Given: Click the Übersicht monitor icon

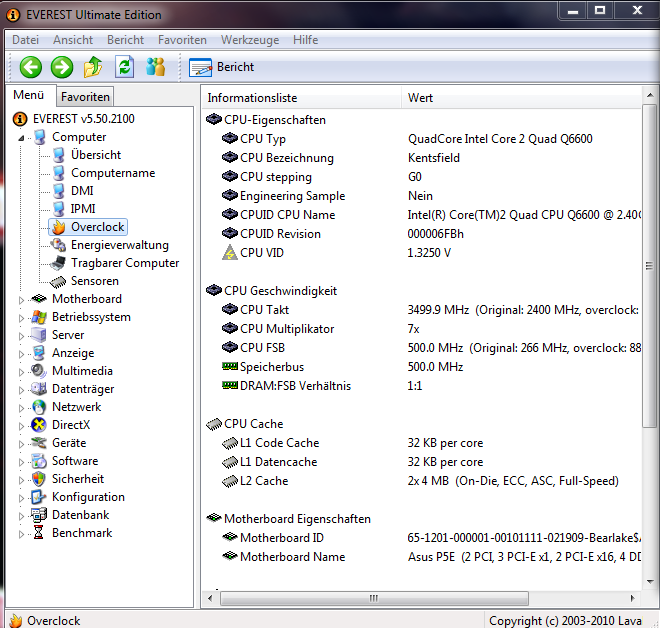Looking at the screenshot, I should (59, 155).
